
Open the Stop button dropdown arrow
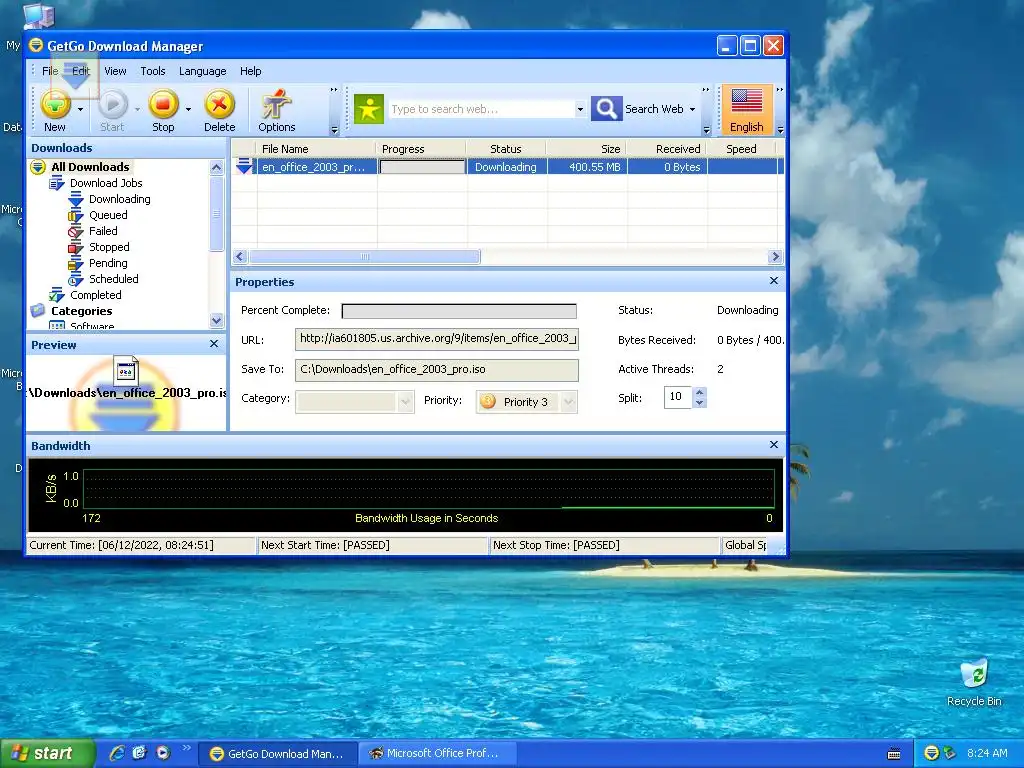pos(188,110)
